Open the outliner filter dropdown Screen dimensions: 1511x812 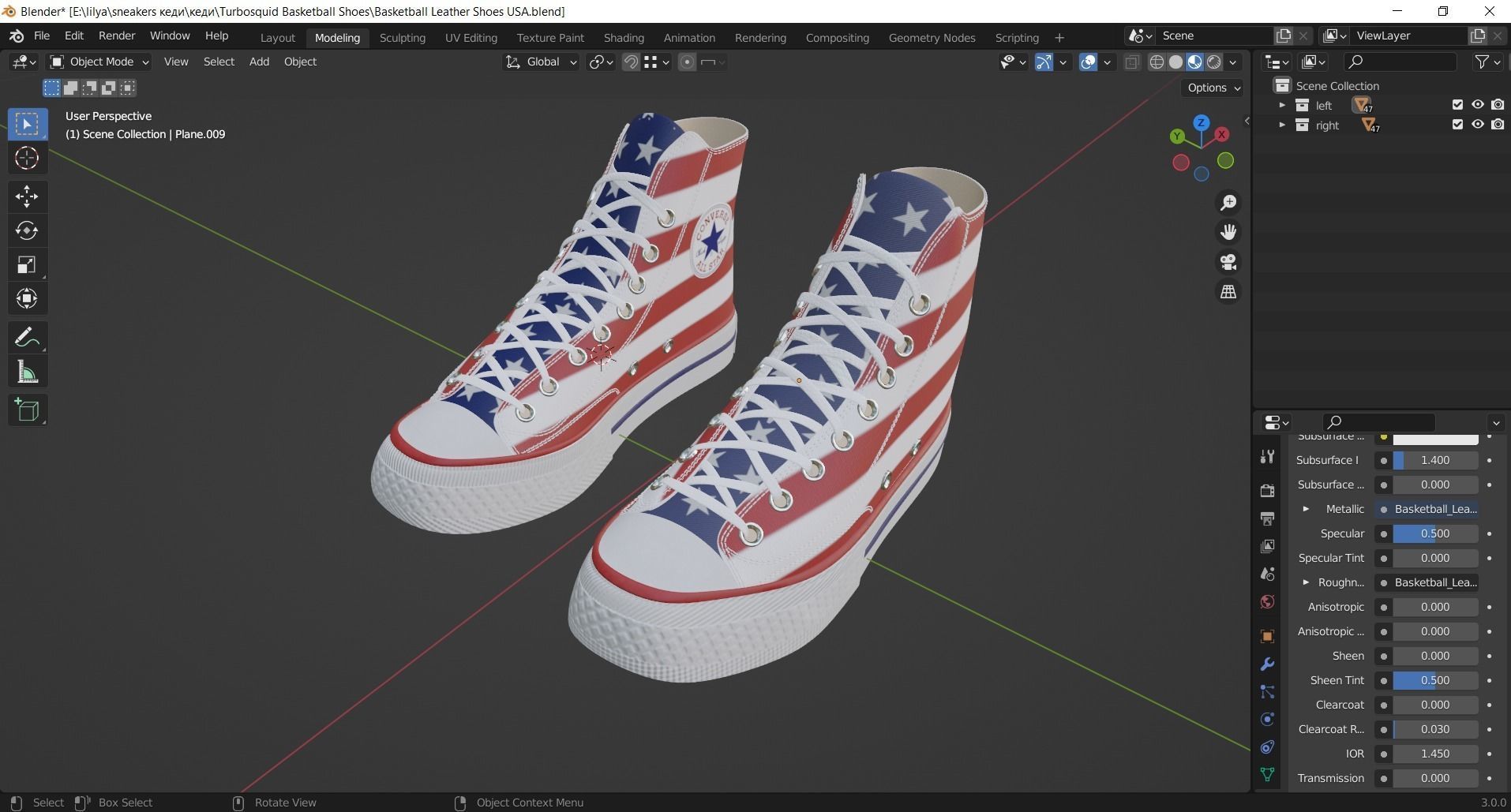click(x=1487, y=62)
